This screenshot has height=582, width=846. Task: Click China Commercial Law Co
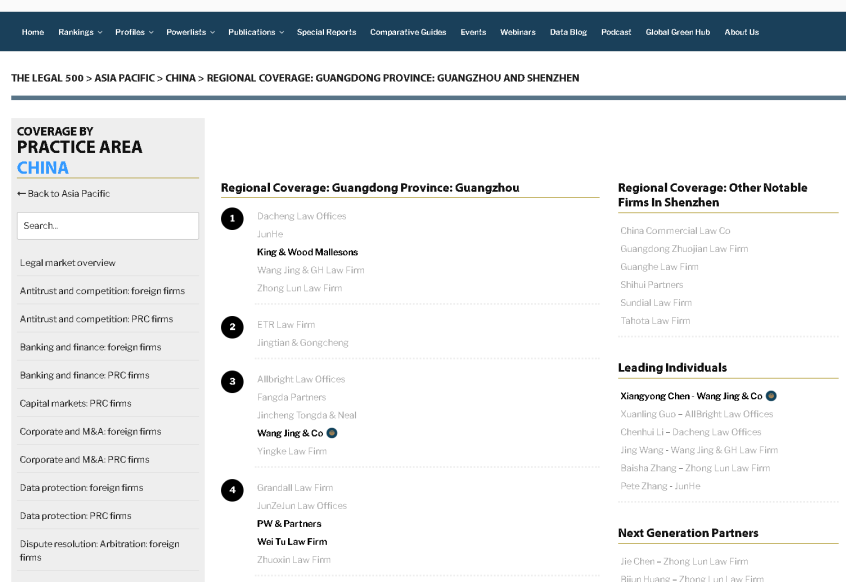click(675, 231)
